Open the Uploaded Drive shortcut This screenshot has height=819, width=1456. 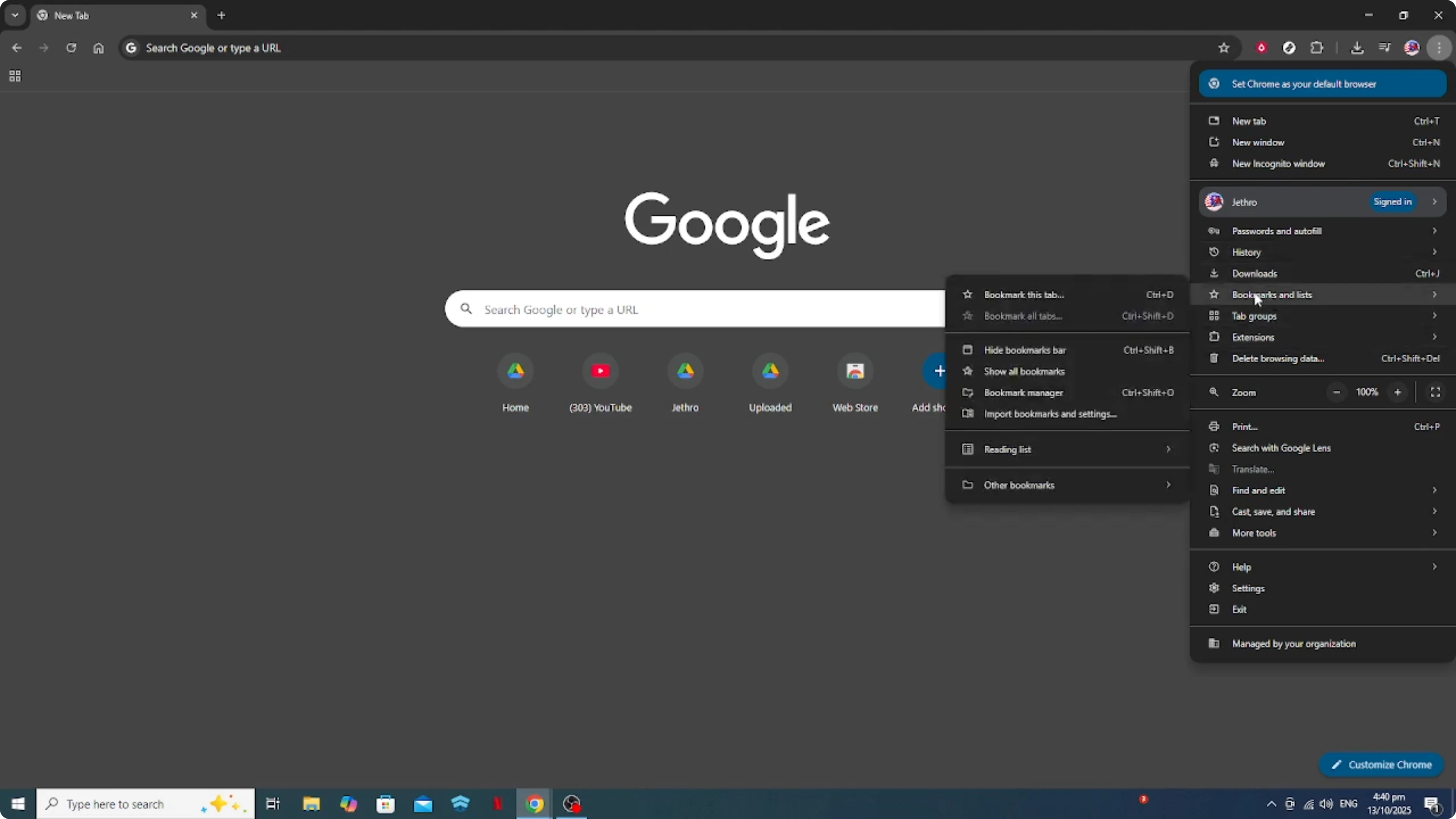(770, 383)
